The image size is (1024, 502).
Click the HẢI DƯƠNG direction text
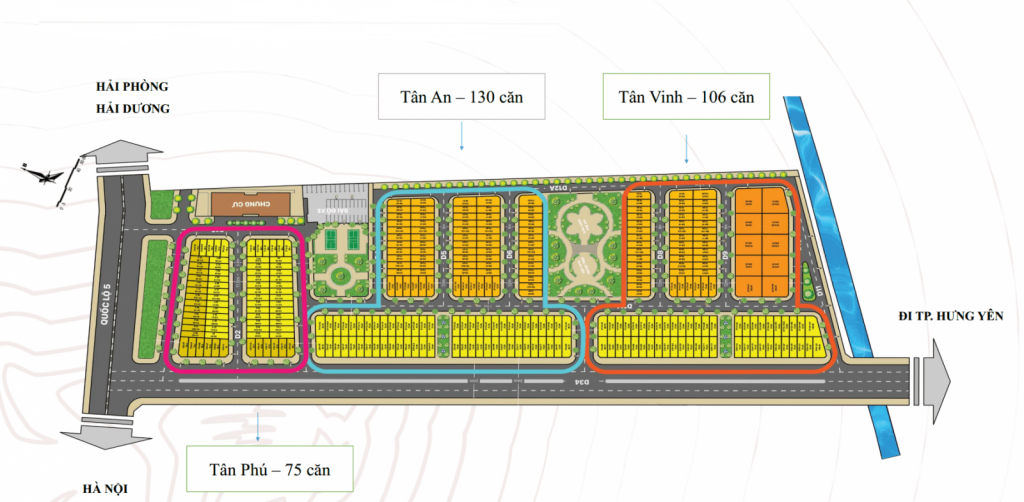(x=126, y=109)
